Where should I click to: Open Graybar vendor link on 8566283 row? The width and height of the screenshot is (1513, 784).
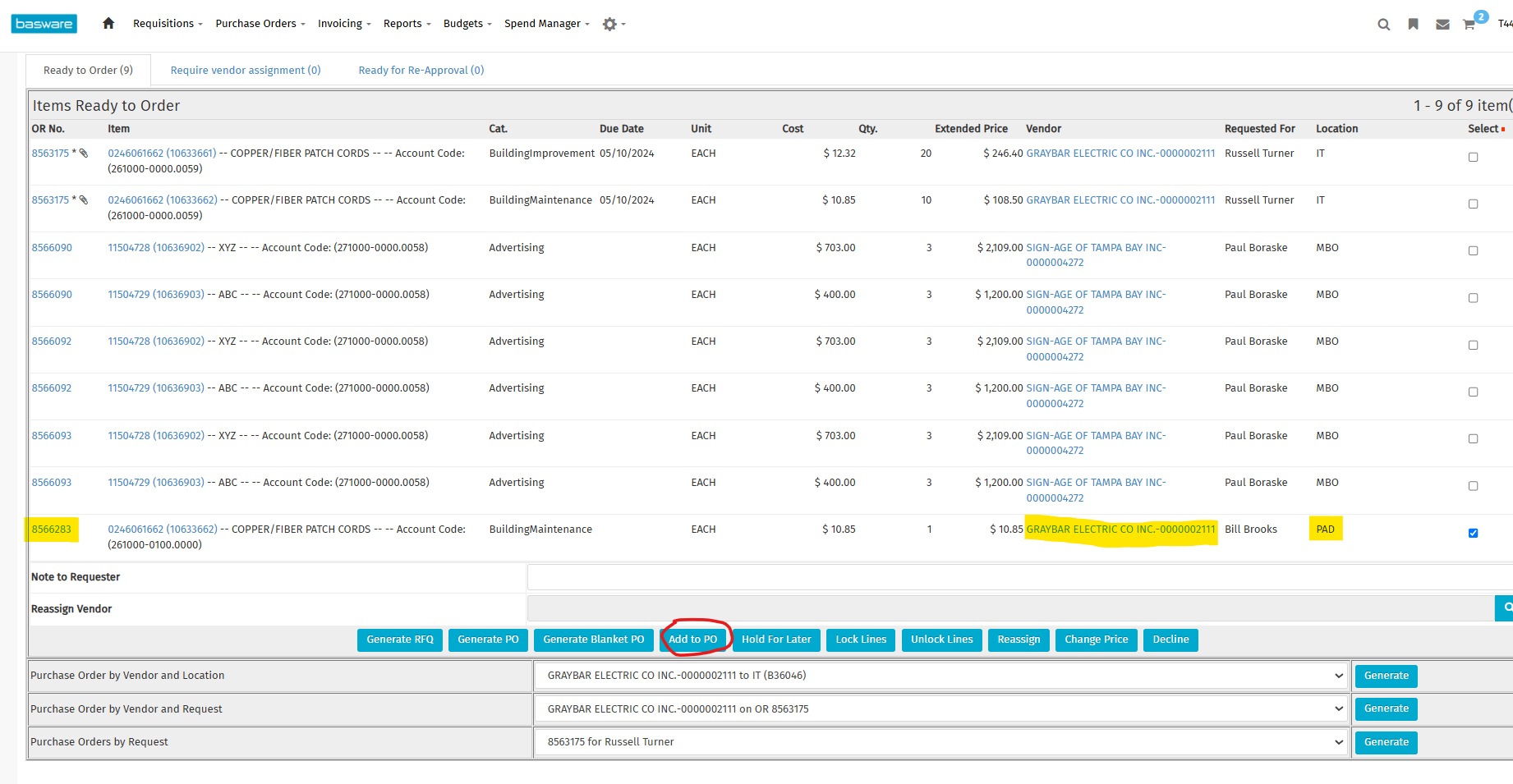(1120, 530)
